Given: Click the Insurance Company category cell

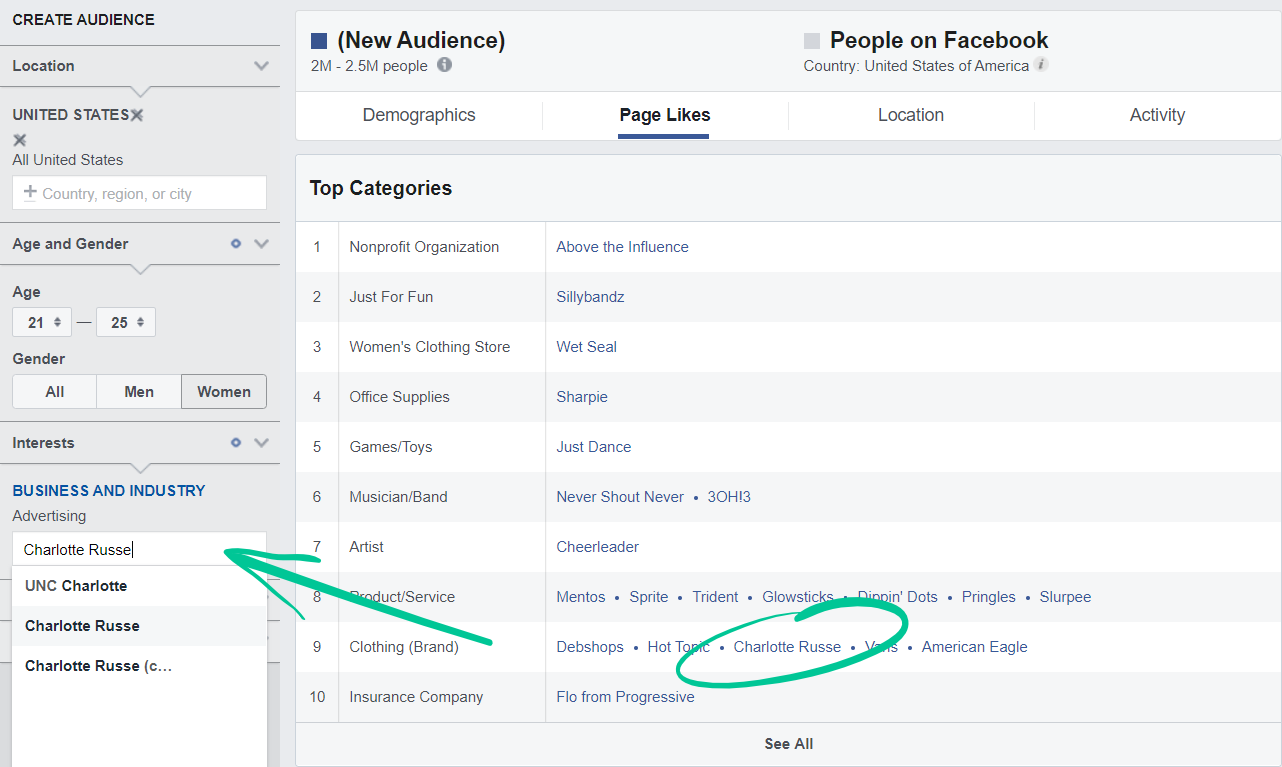Looking at the screenshot, I should (416, 697).
